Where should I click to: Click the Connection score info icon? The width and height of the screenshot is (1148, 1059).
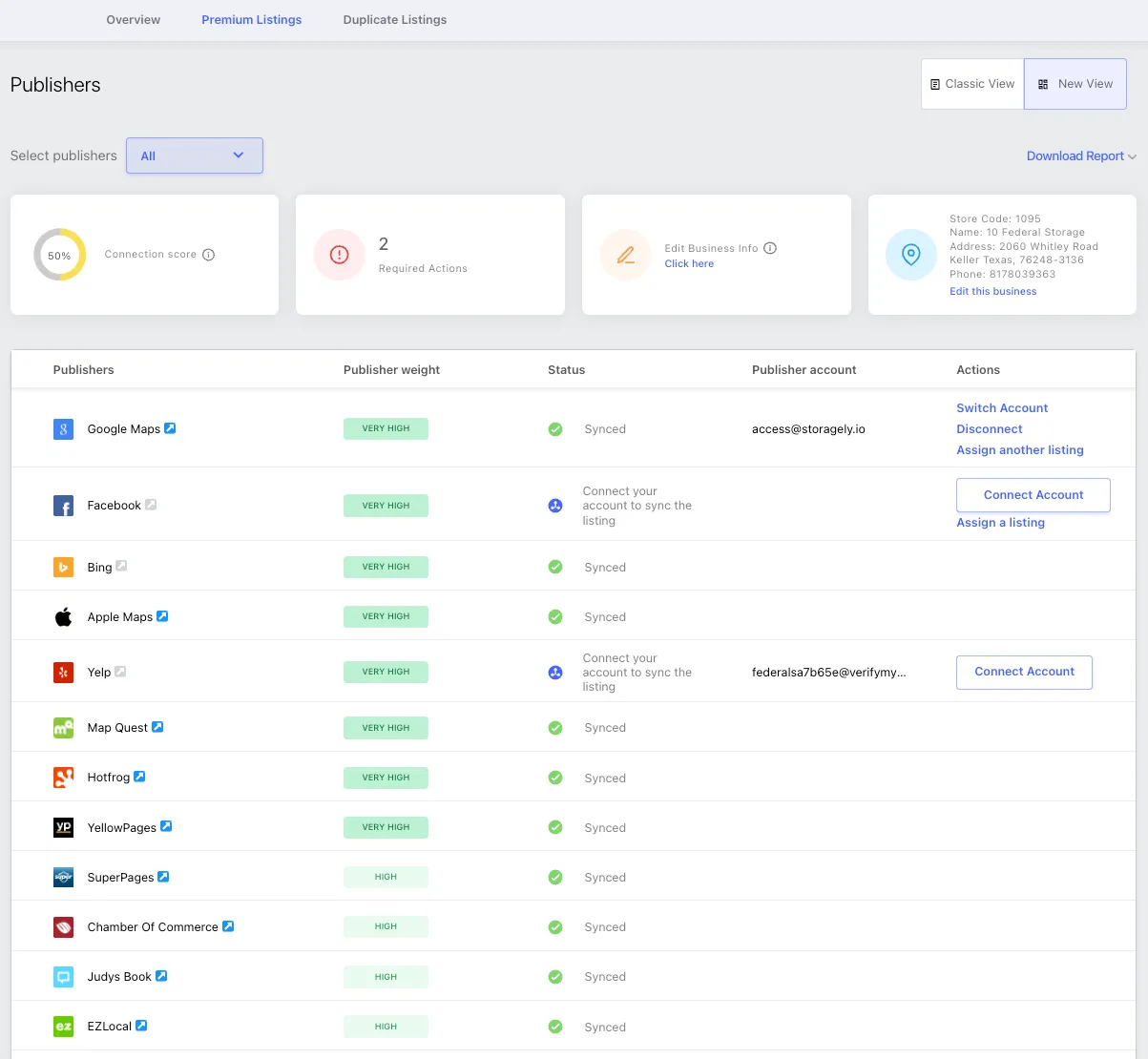point(209,255)
